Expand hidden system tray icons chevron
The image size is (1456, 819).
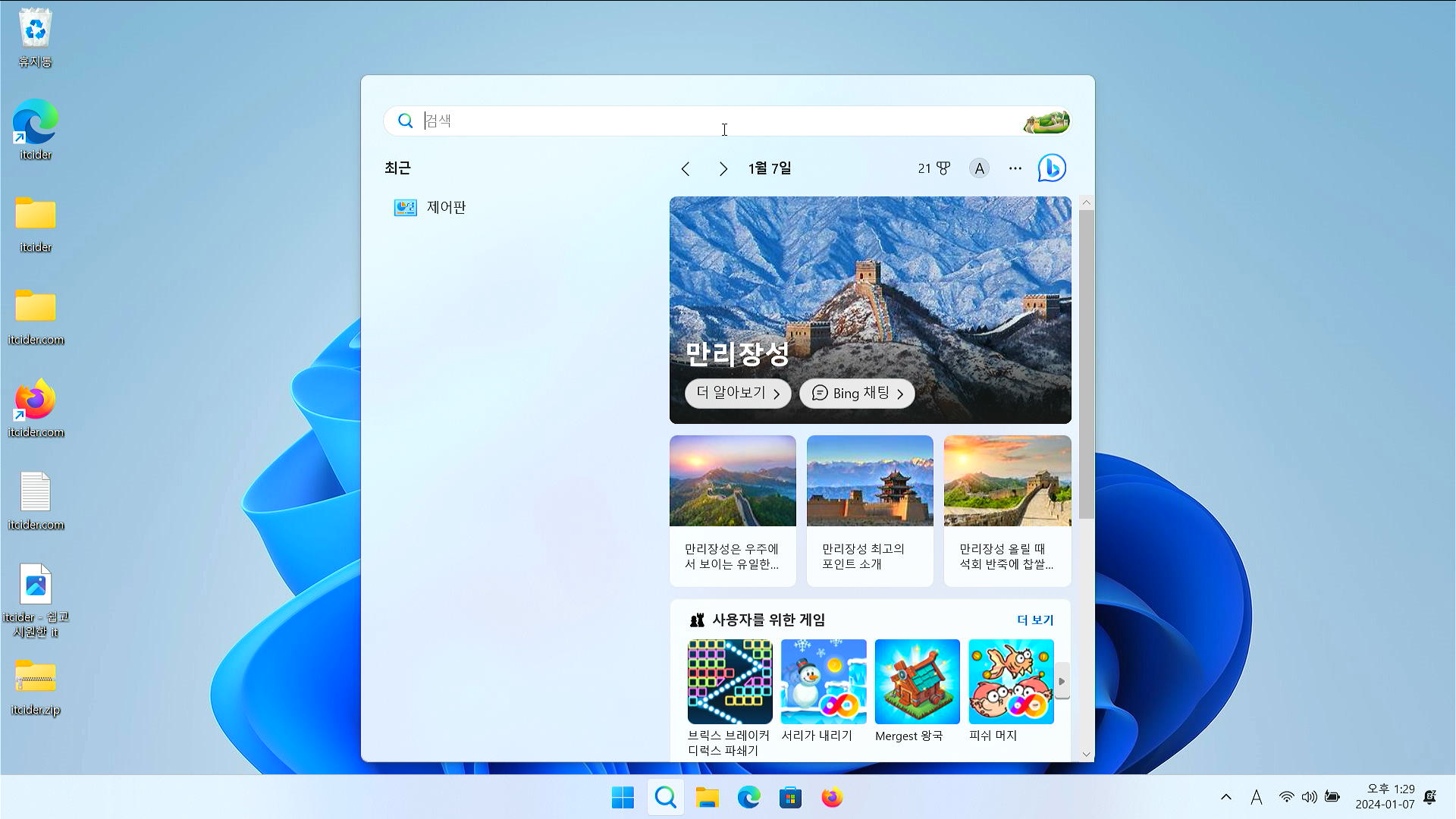[1225, 797]
